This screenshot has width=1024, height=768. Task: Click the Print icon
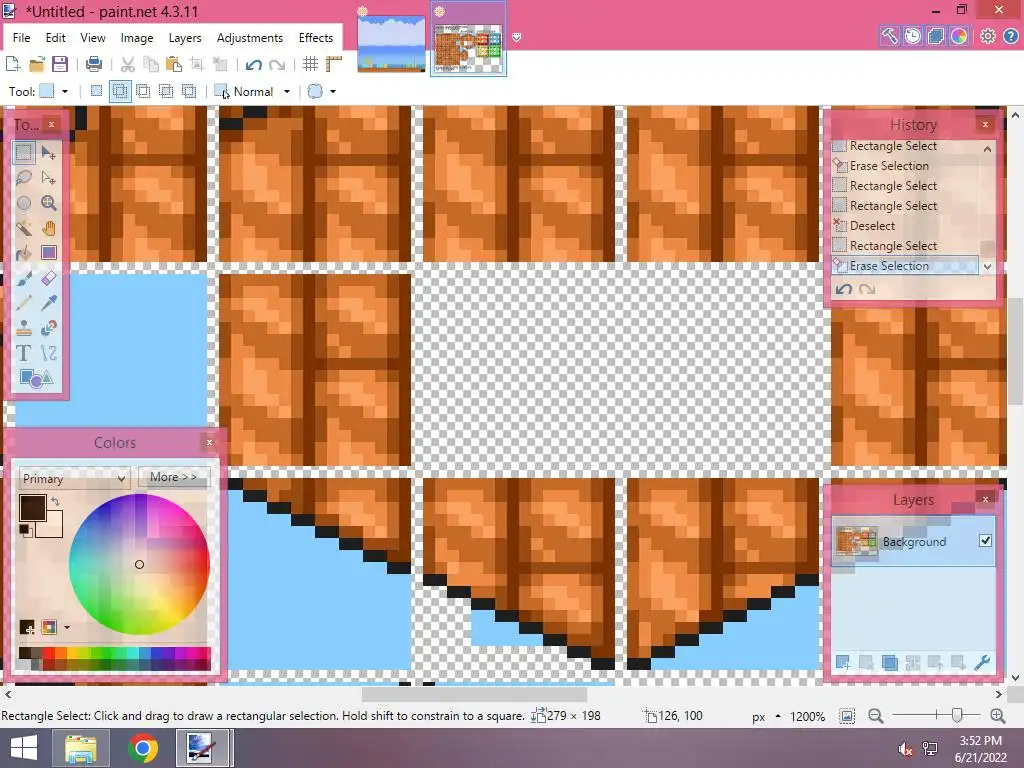(x=94, y=64)
